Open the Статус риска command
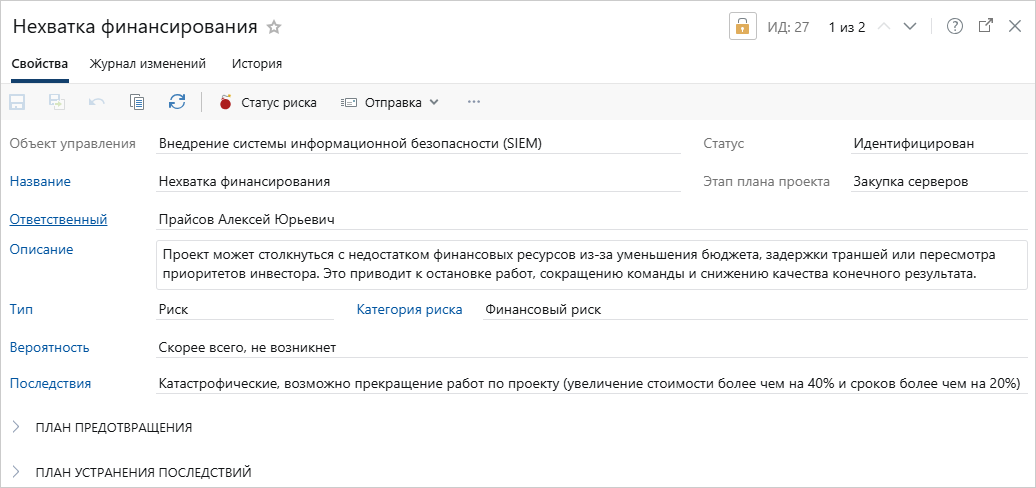This screenshot has width=1036, height=488. pyautogui.click(x=267, y=102)
